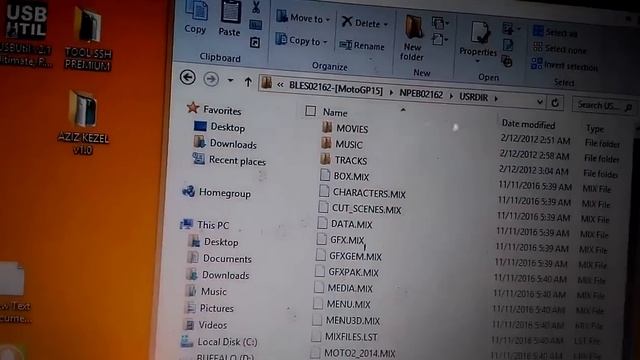640x360 pixels.
Task: Select file BOX.MIX
Action: tap(351, 176)
